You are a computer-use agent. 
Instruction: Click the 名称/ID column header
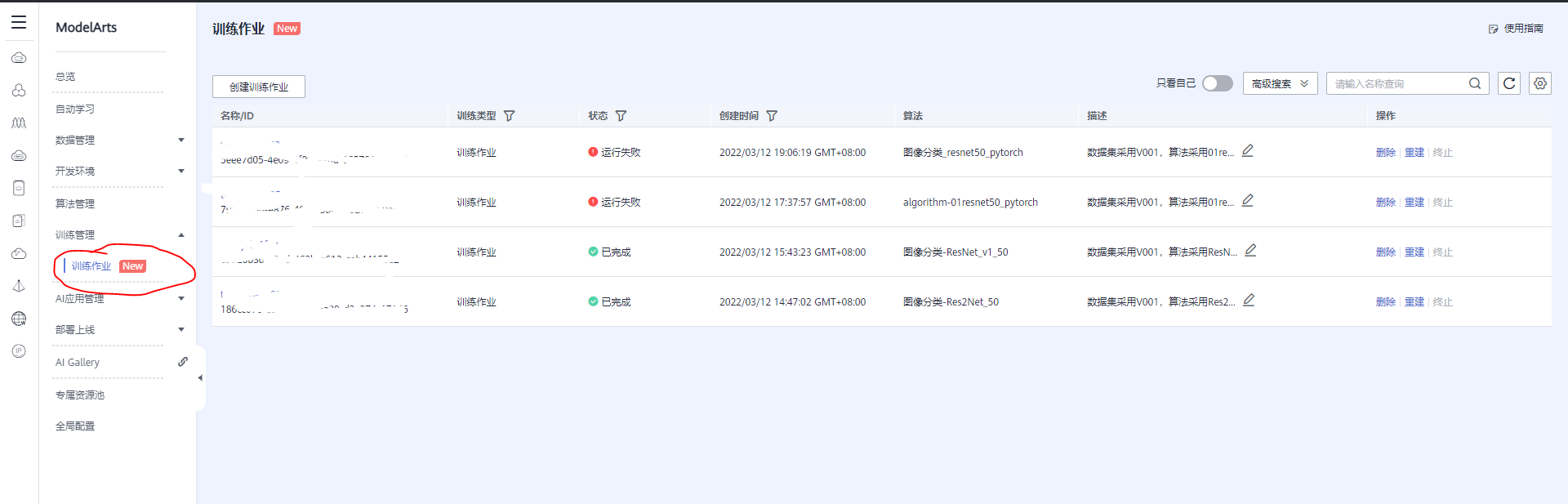(237, 116)
